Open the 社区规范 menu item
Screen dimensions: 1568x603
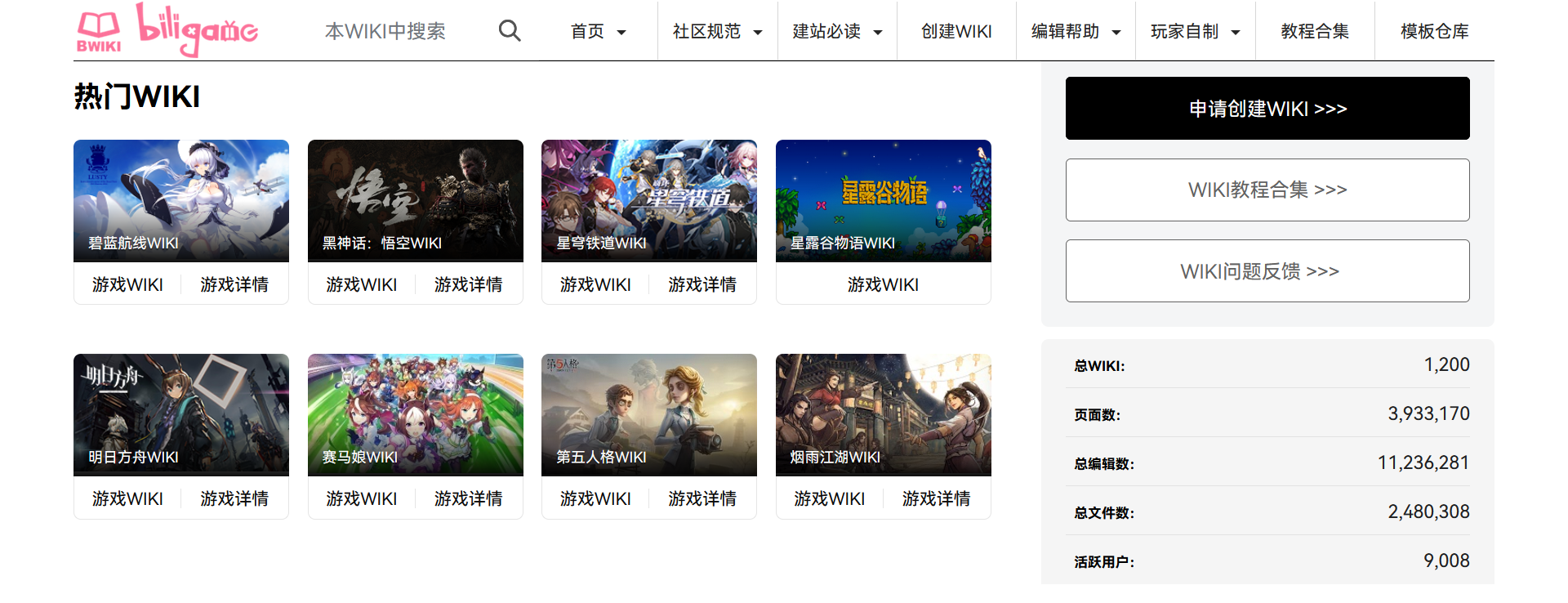(x=706, y=31)
